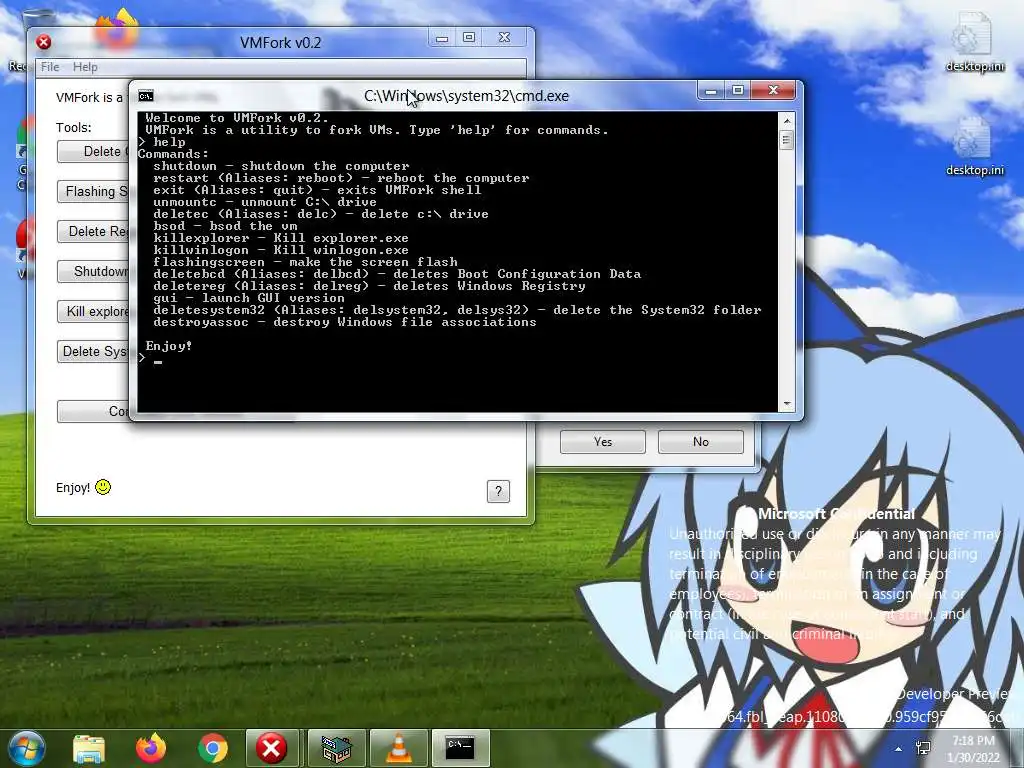Open the cmd.exe title bar system icon
Viewport: 1024px width, 768px height.
(x=146, y=96)
